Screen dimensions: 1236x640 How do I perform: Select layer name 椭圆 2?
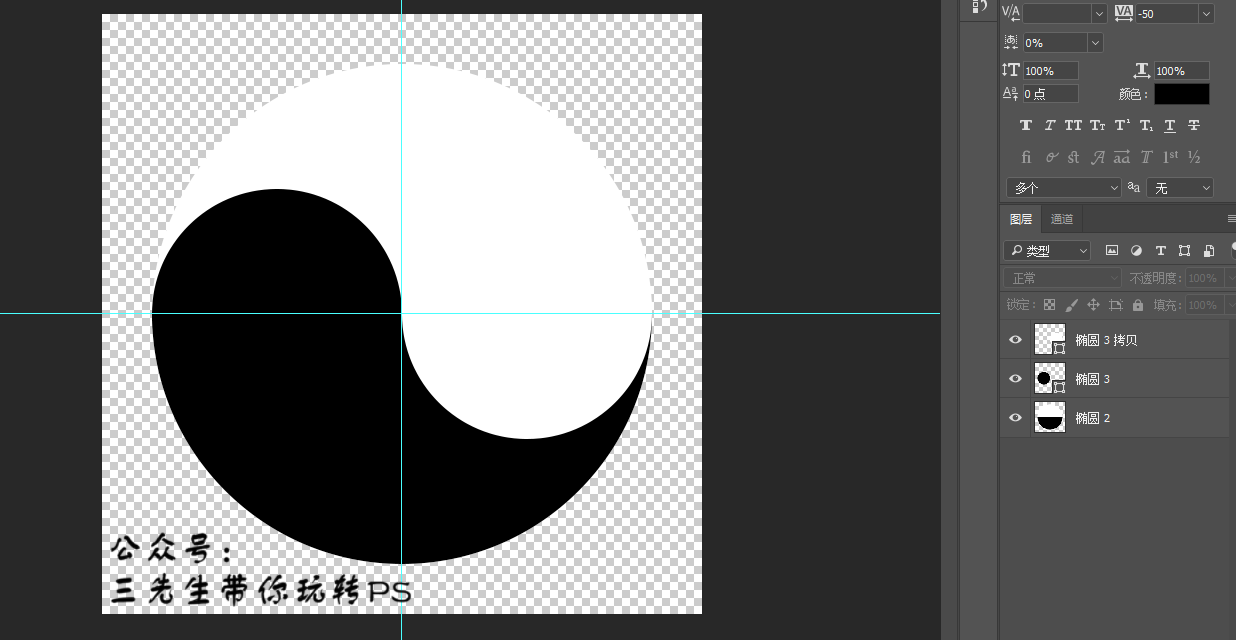(1092, 418)
